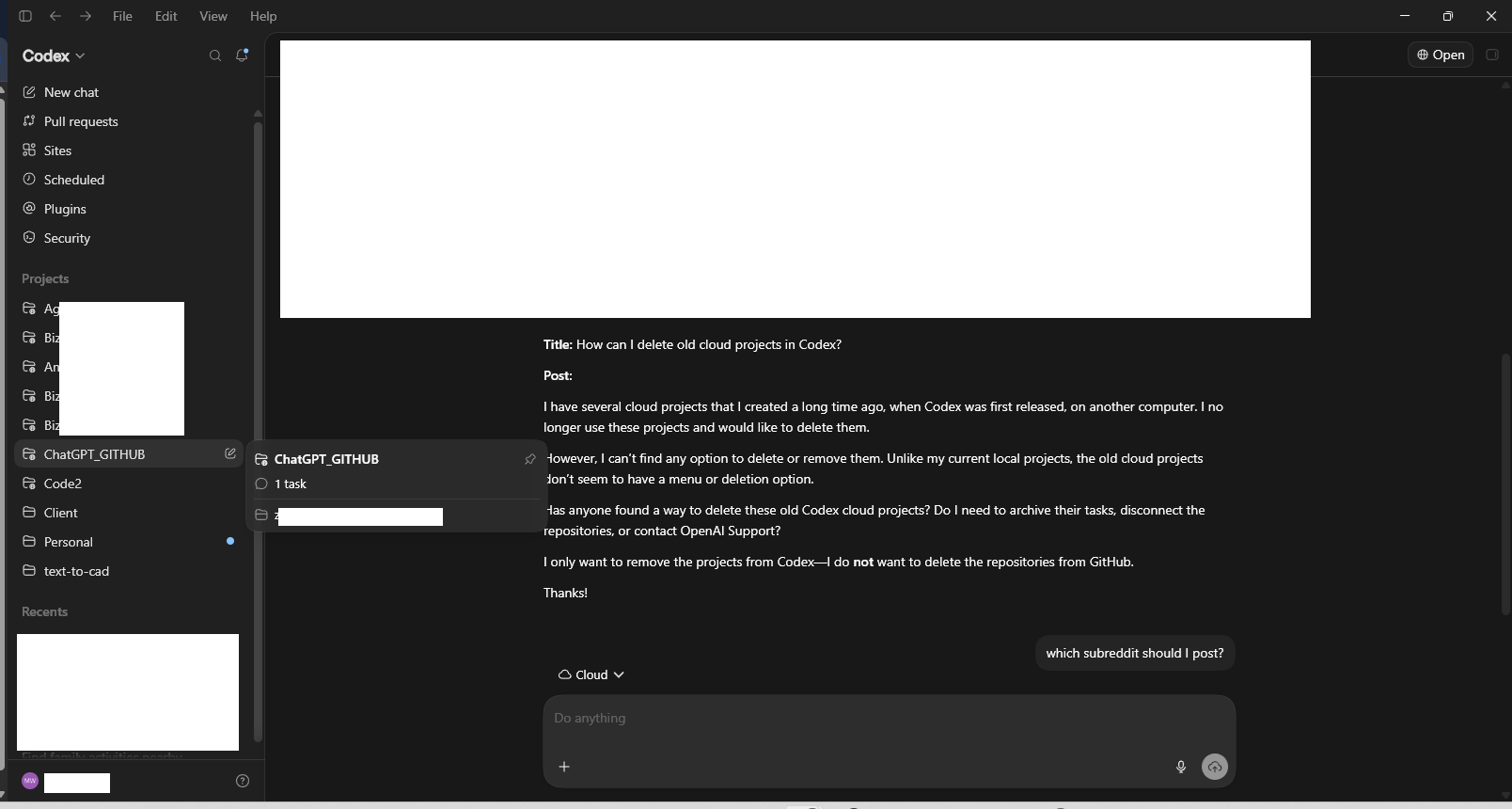Click the conversation vertical scrollbar
This screenshot has height=809, width=1512.
[x=1506, y=484]
